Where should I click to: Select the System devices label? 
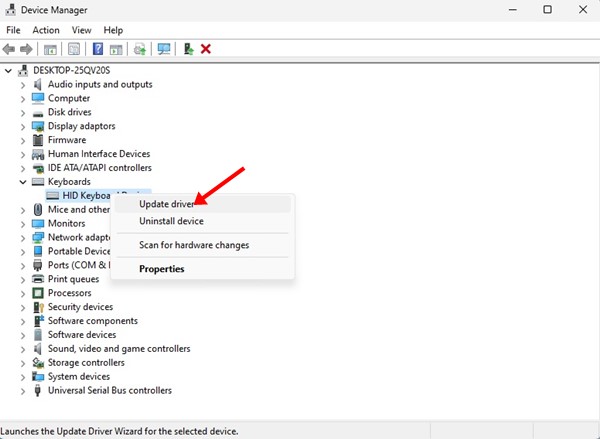point(79,377)
